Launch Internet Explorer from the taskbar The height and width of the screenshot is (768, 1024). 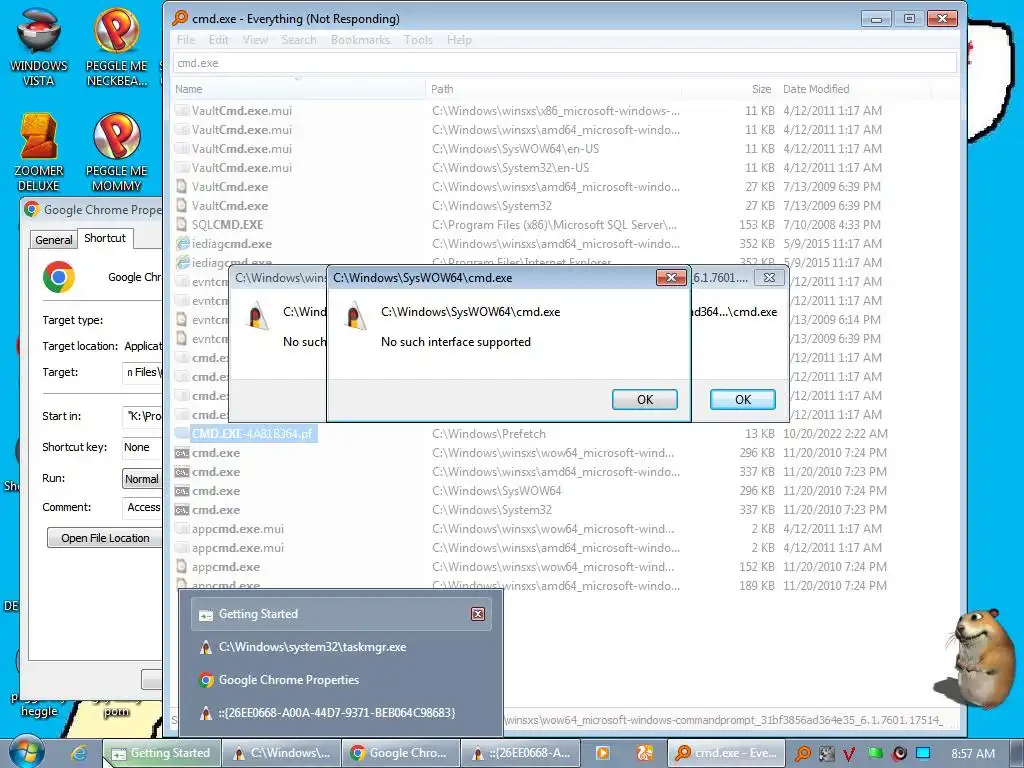[79, 753]
